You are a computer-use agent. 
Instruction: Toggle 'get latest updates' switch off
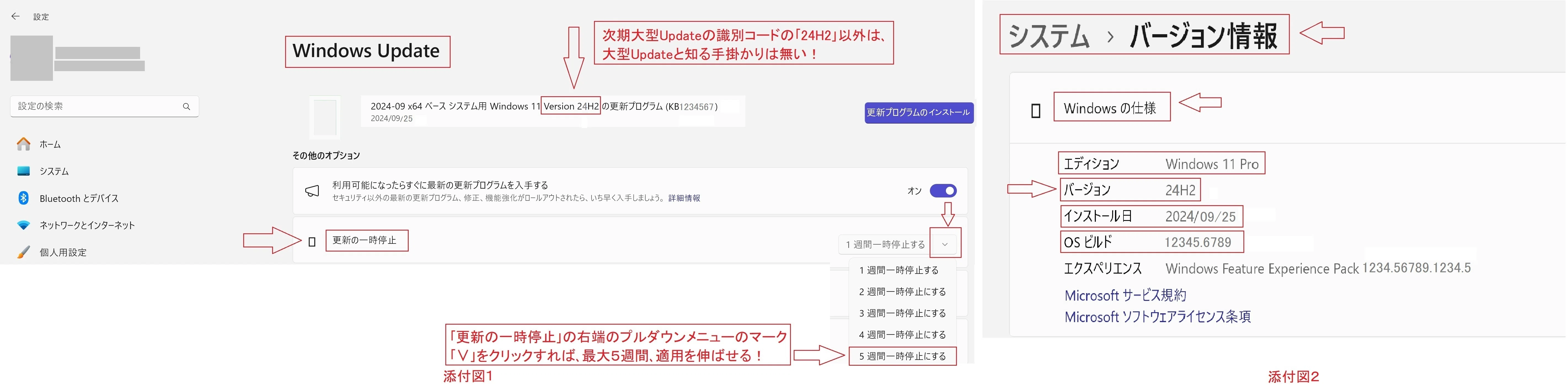[x=943, y=191]
